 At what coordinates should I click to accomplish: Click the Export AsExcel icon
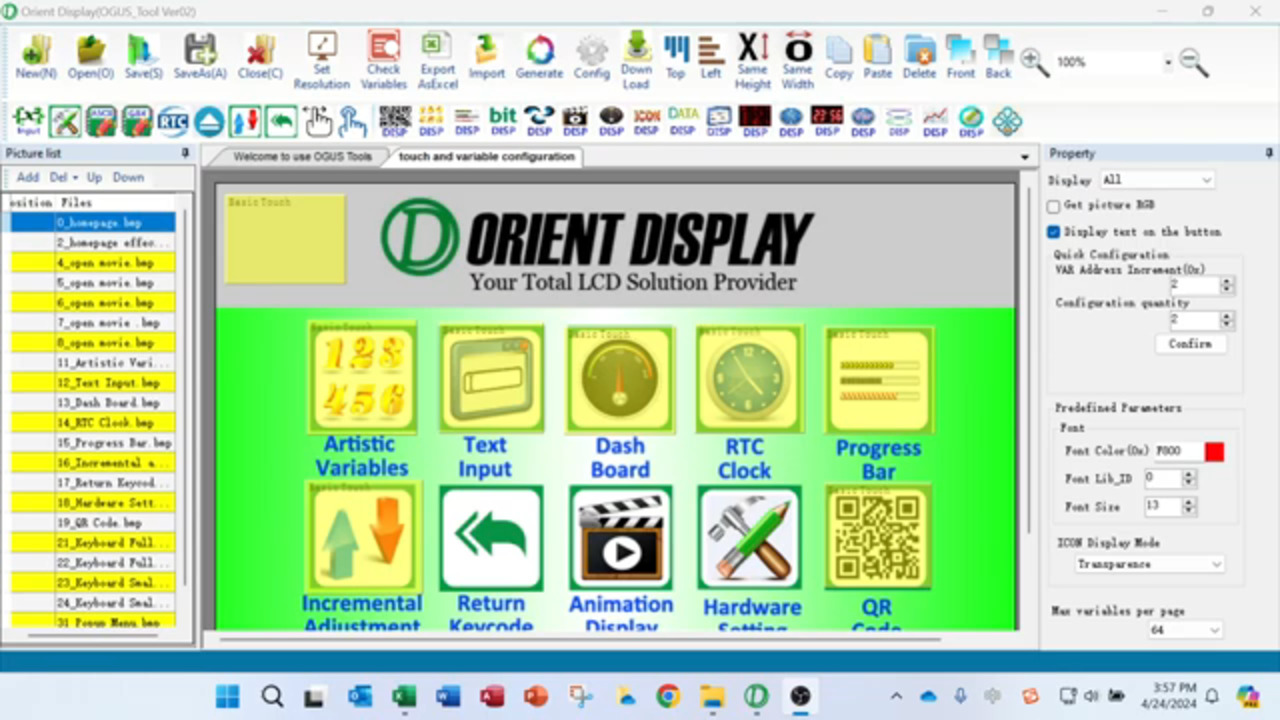tap(437, 60)
